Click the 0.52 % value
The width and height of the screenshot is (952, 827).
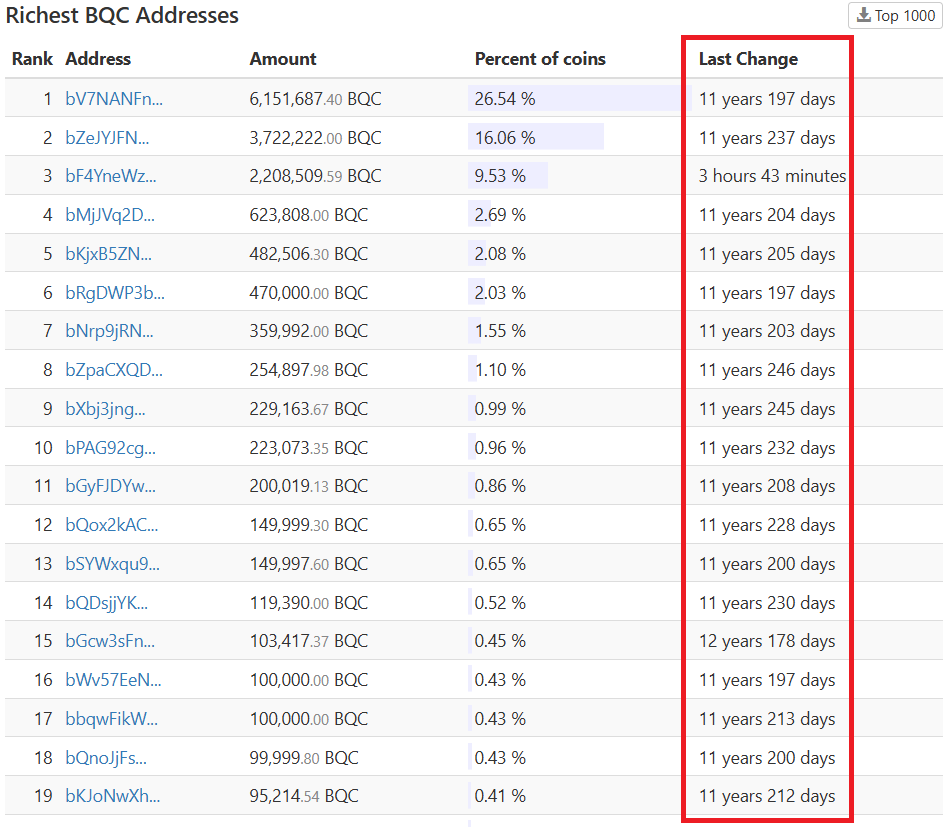pyautogui.click(x=500, y=602)
